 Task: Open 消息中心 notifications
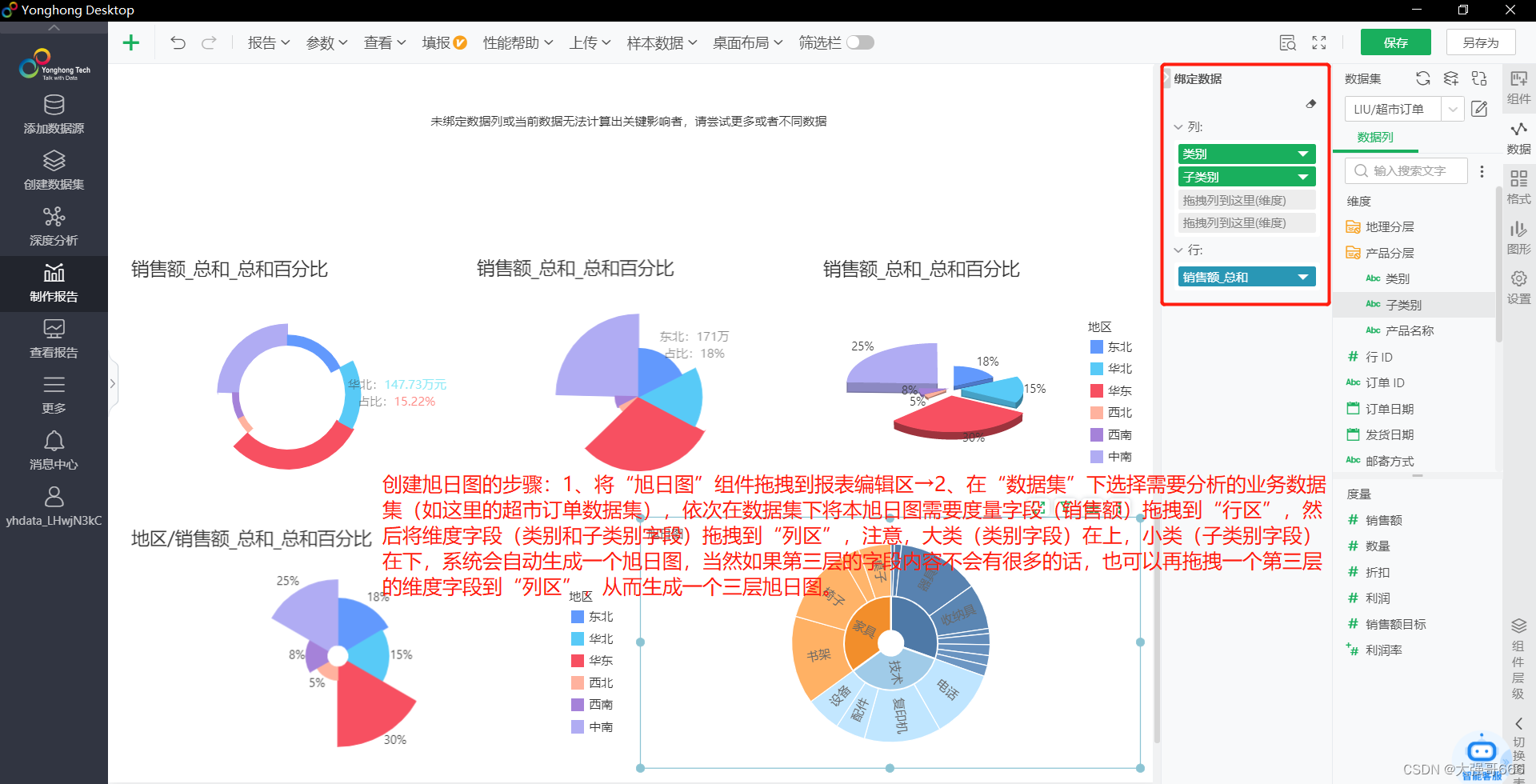pyautogui.click(x=54, y=451)
